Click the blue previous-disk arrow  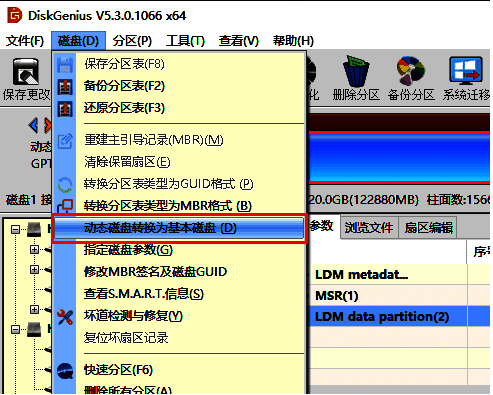pos(33,126)
